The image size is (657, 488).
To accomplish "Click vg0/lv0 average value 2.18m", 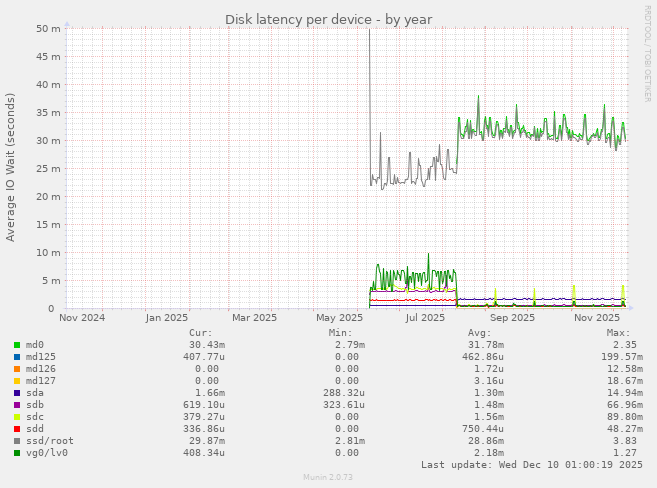I will (489, 453).
